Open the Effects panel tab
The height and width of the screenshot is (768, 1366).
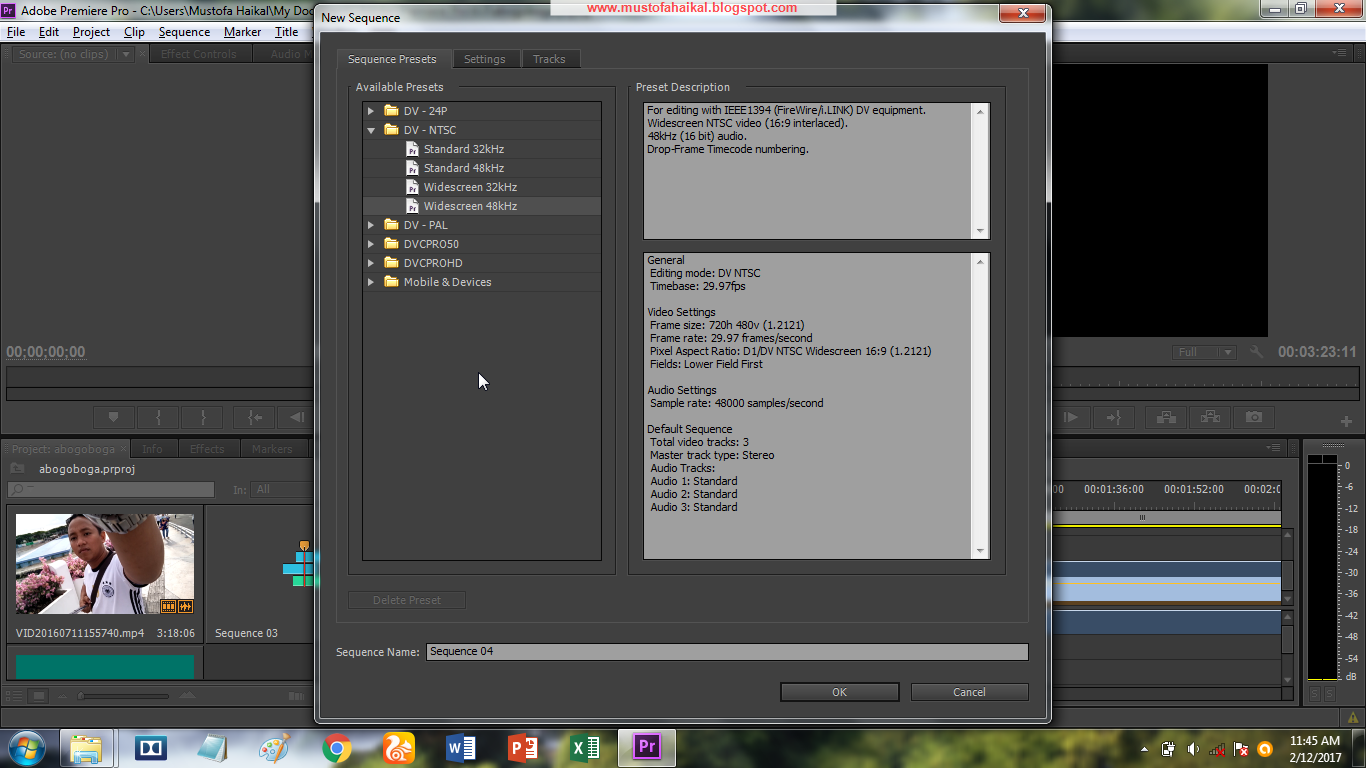click(207, 449)
